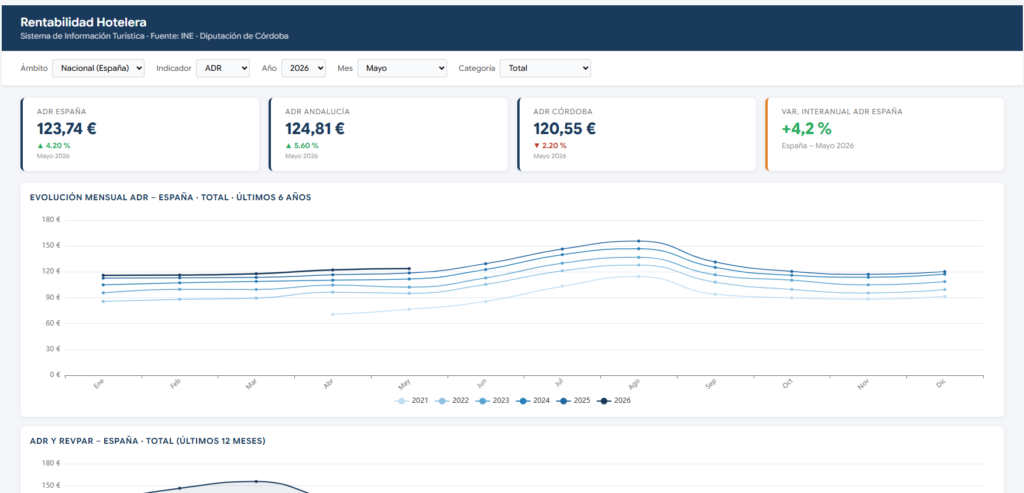Open the Categoría dropdown showing Total
Image resolution: width=1024 pixels, height=493 pixels.
545,68
